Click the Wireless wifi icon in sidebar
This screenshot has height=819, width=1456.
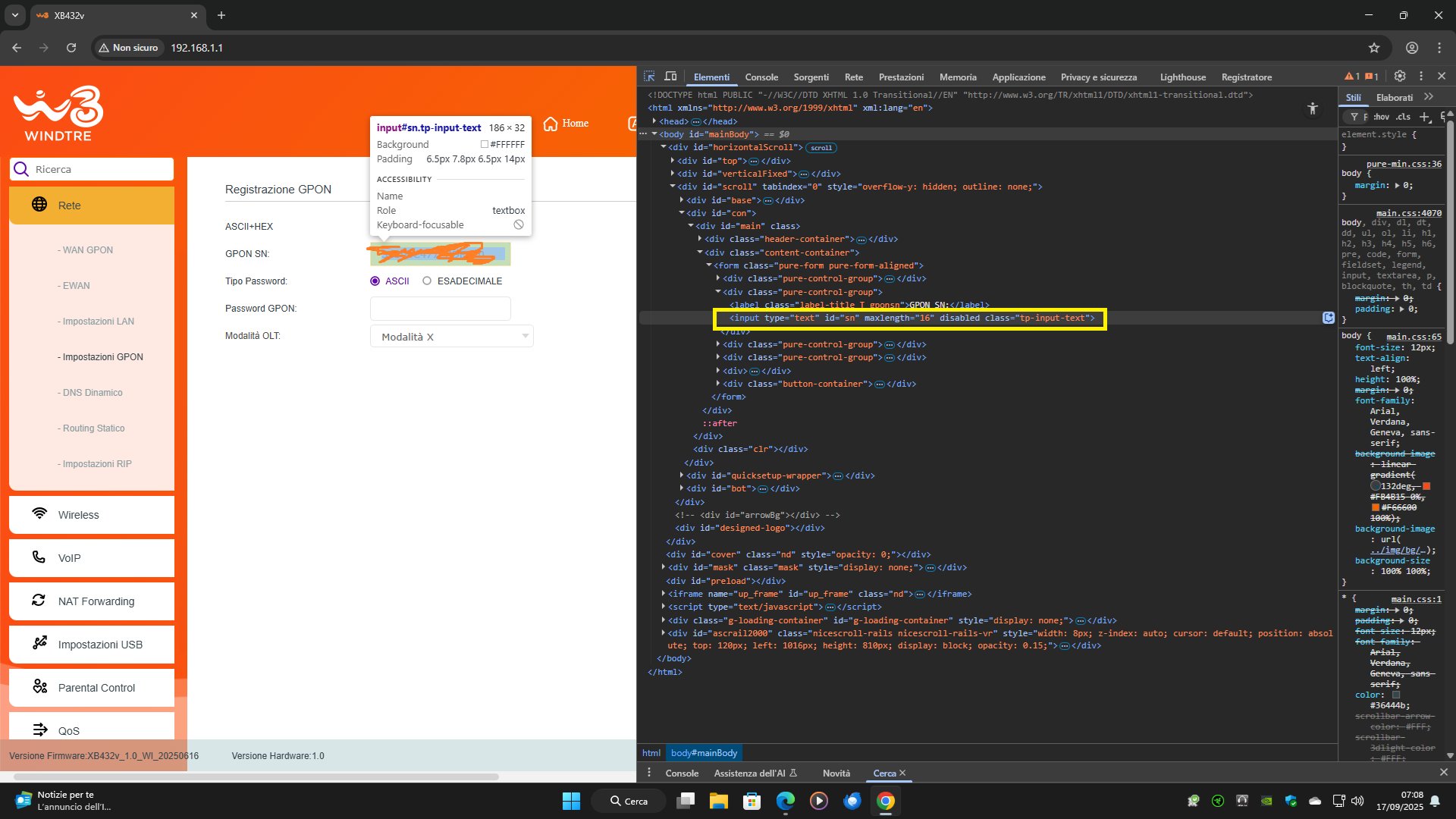click(39, 514)
